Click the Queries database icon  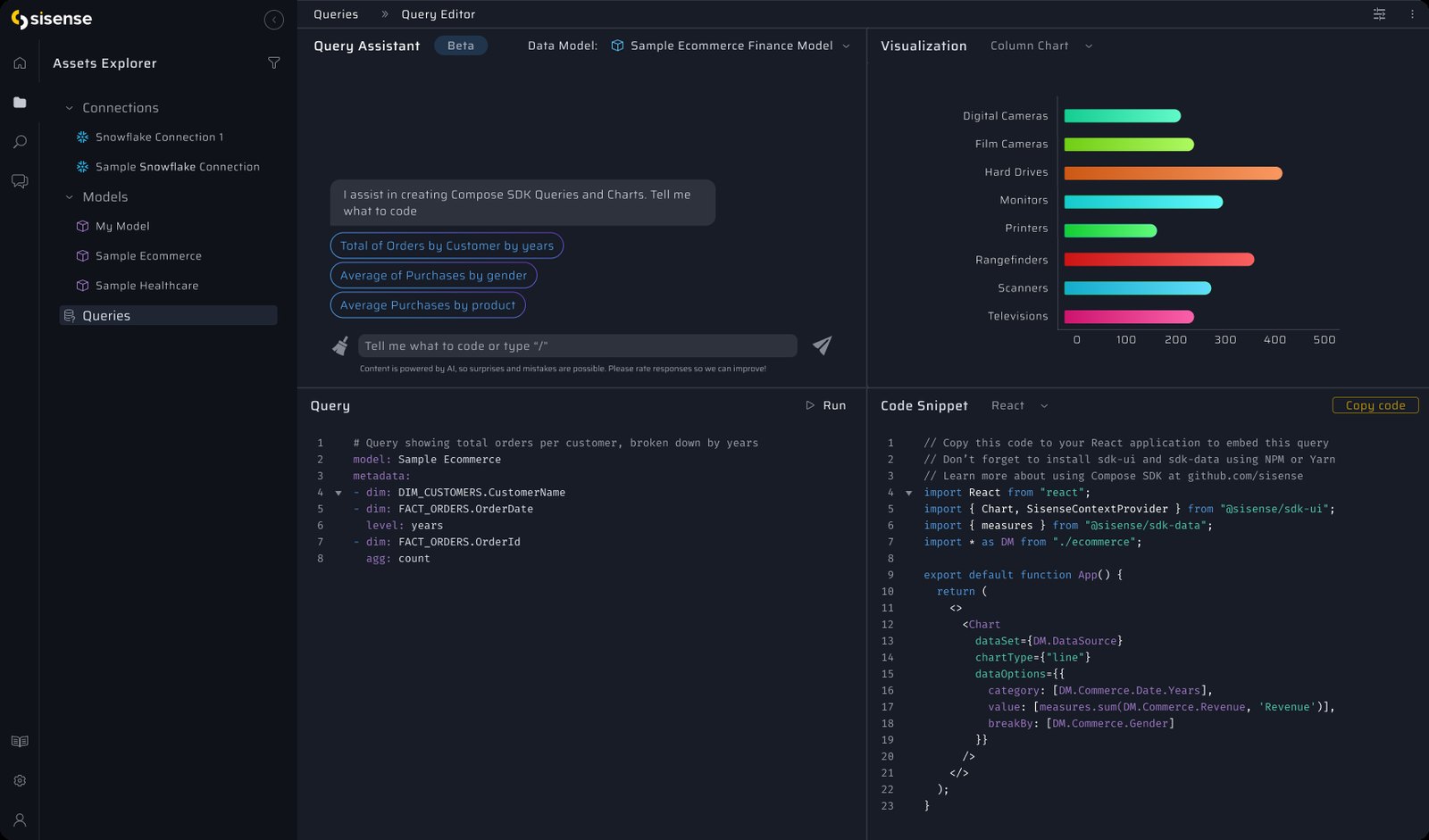(x=70, y=316)
